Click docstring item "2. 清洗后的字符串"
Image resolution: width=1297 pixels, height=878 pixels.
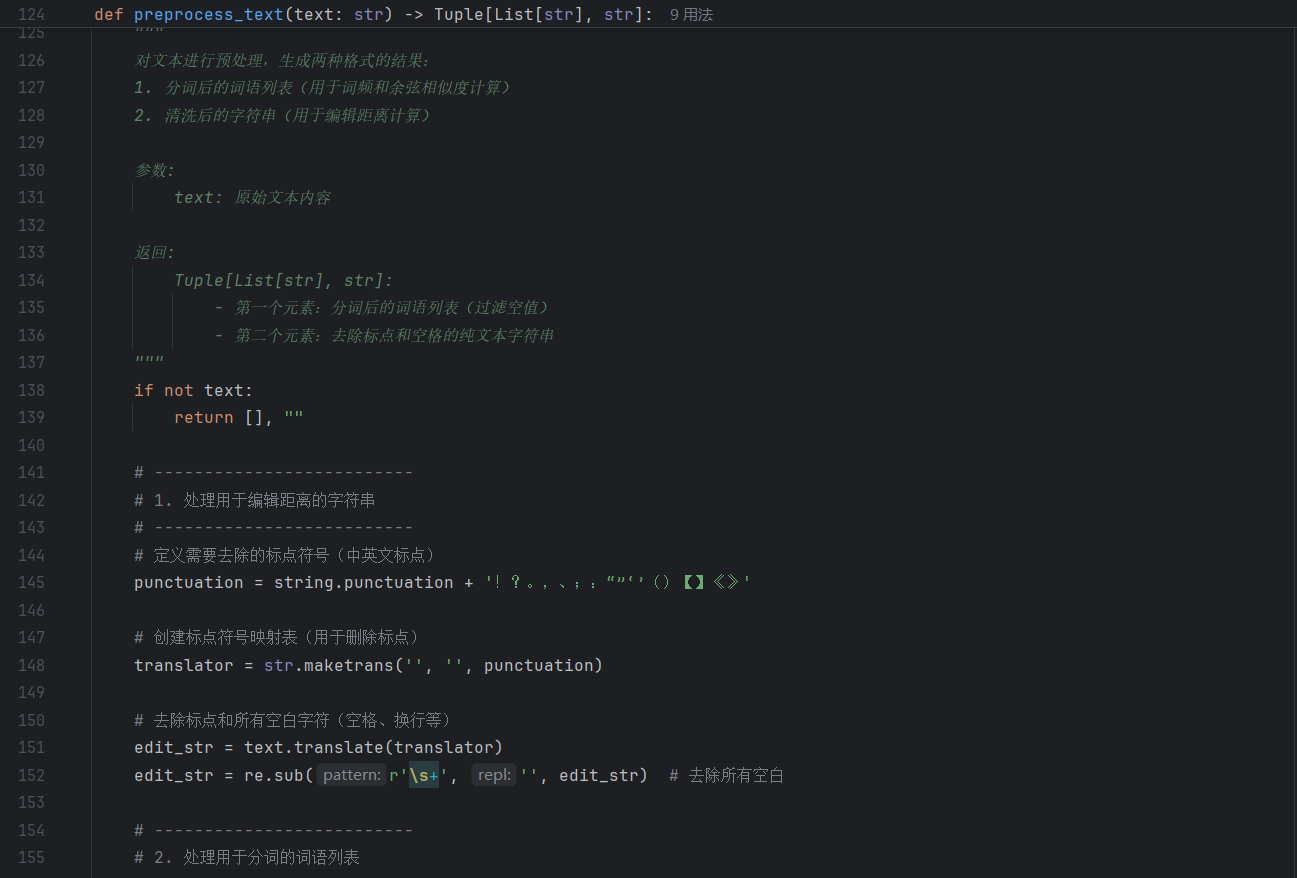pyautogui.click(x=283, y=115)
